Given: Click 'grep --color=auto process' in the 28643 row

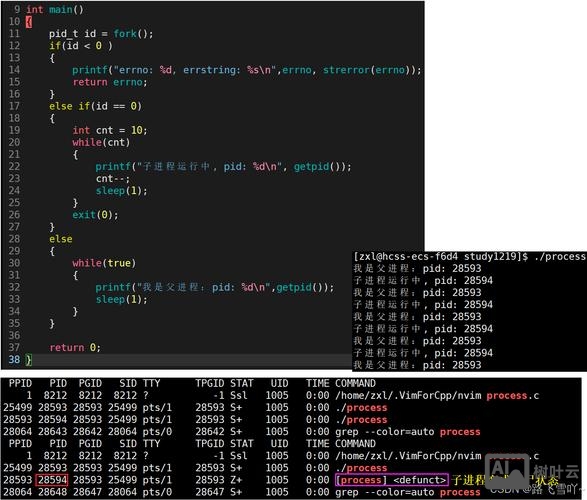Looking at the screenshot, I should (x=408, y=432).
